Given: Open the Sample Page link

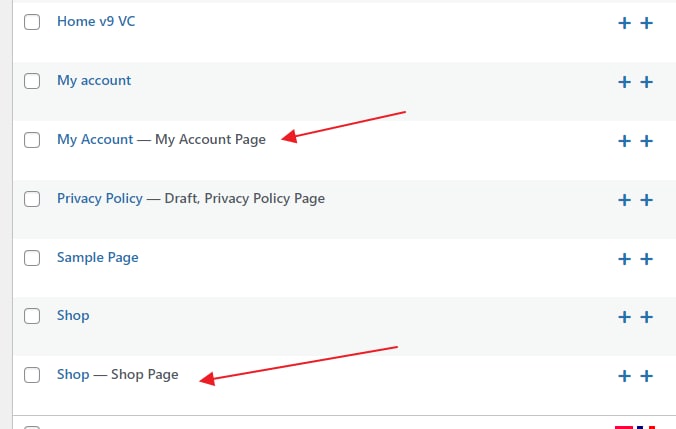Looking at the screenshot, I should tap(97, 258).
